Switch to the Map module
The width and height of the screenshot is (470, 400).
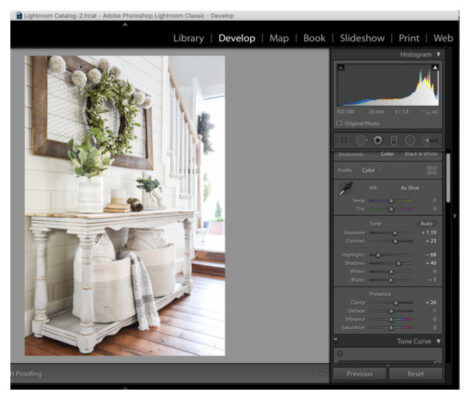point(279,38)
